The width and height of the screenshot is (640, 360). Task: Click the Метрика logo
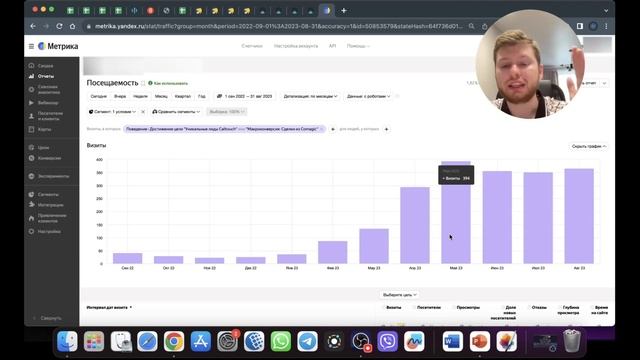point(58,47)
